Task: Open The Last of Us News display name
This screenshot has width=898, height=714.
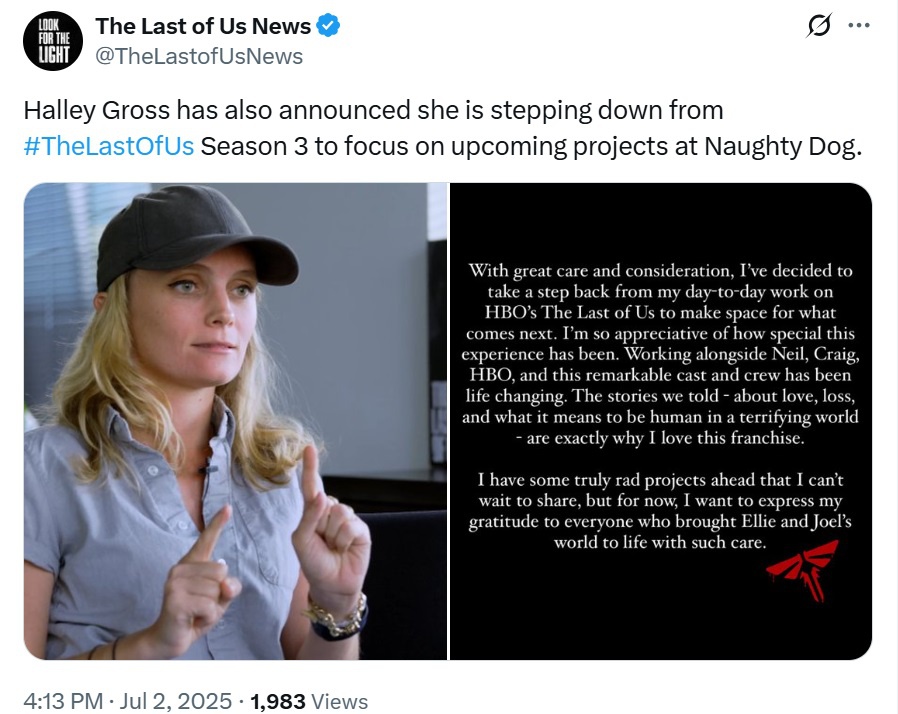Action: coord(203,26)
